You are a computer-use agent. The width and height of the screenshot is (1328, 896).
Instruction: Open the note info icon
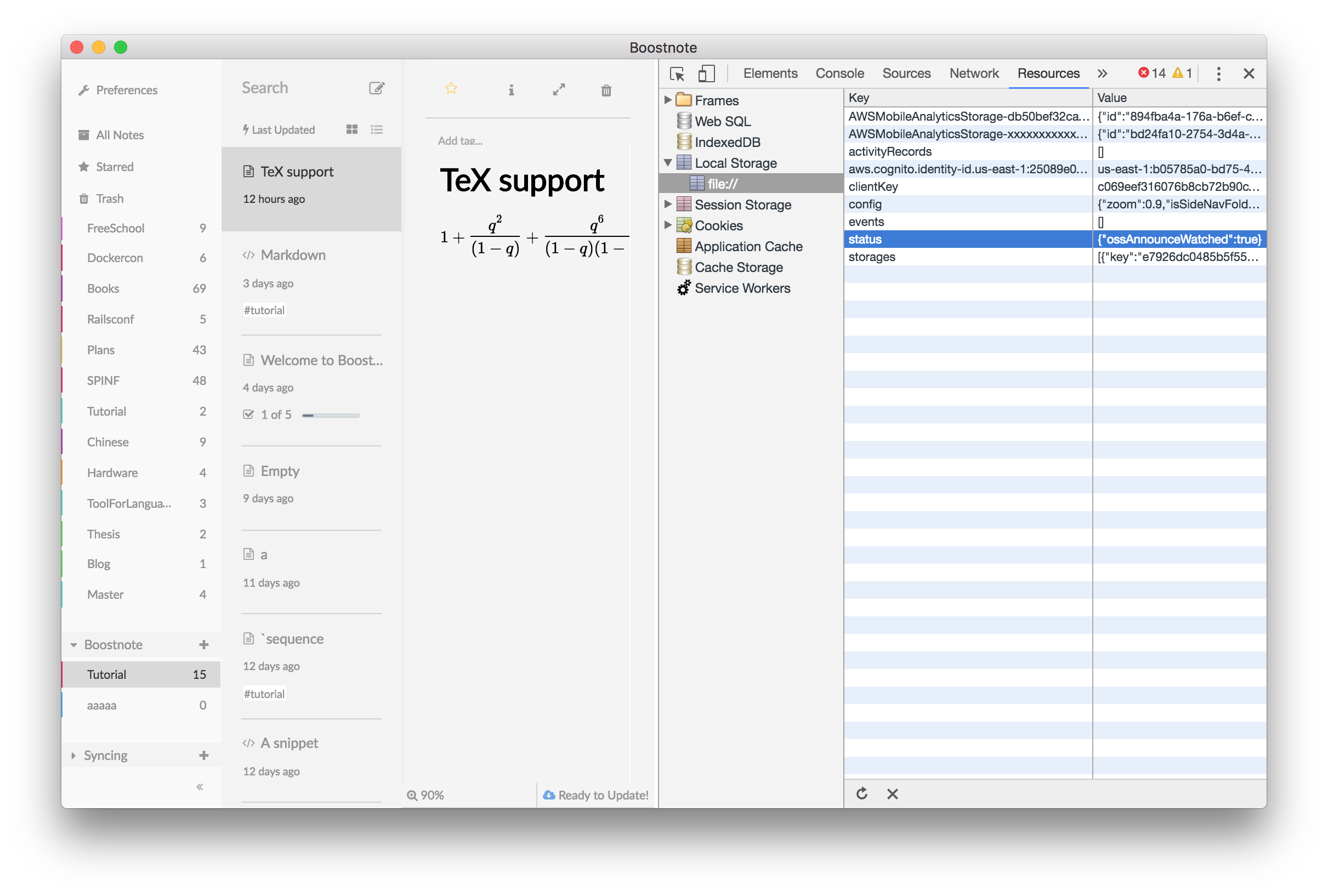(x=512, y=90)
